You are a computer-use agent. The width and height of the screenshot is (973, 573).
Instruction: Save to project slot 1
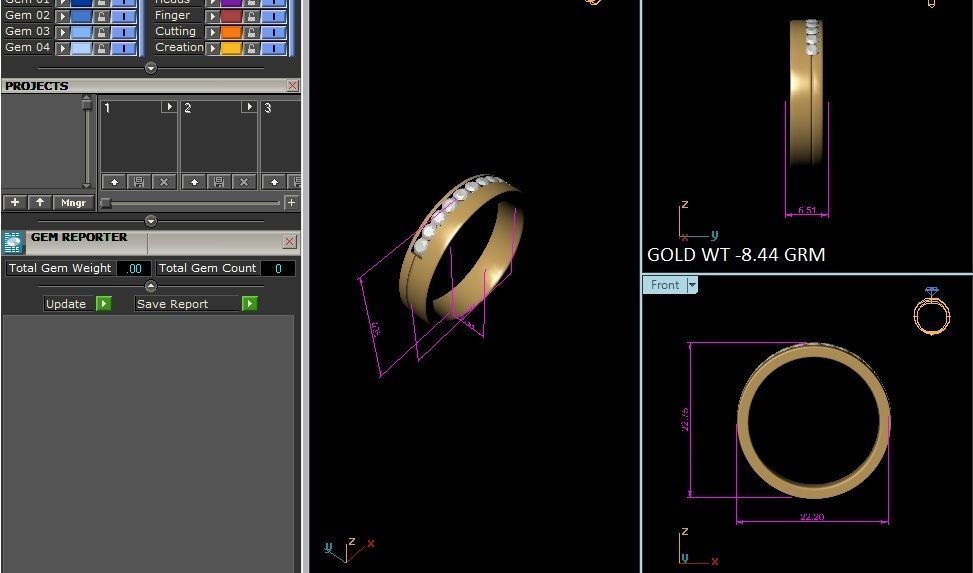point(139,182)
